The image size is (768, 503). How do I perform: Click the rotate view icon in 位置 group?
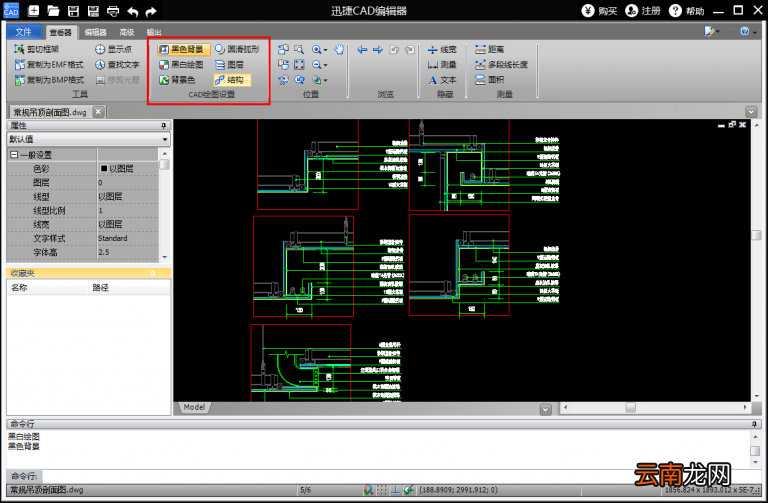283,80
